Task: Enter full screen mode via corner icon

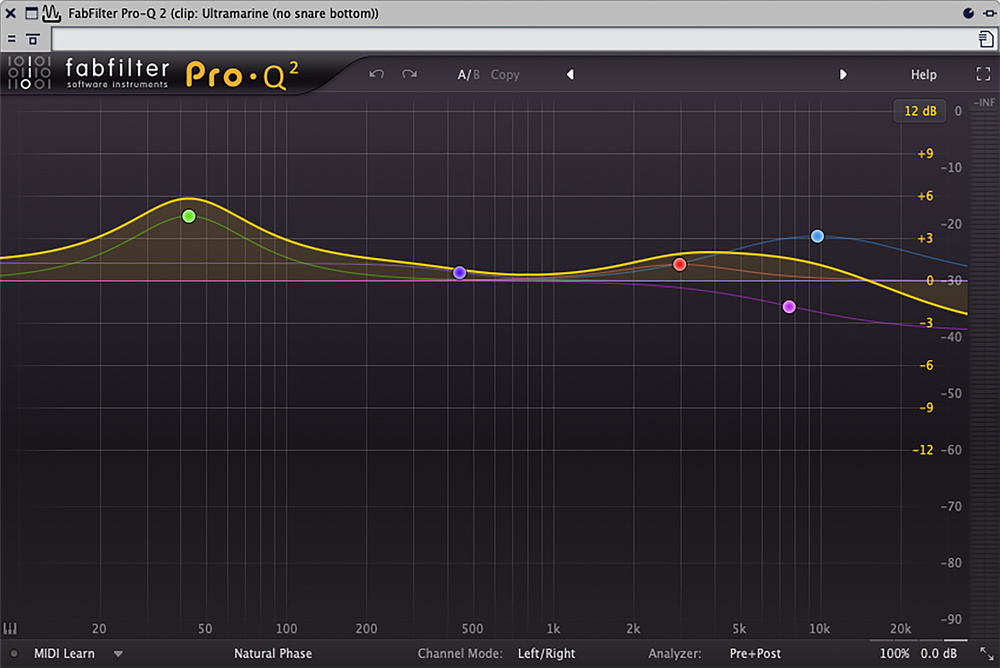Action: [982, 74]
